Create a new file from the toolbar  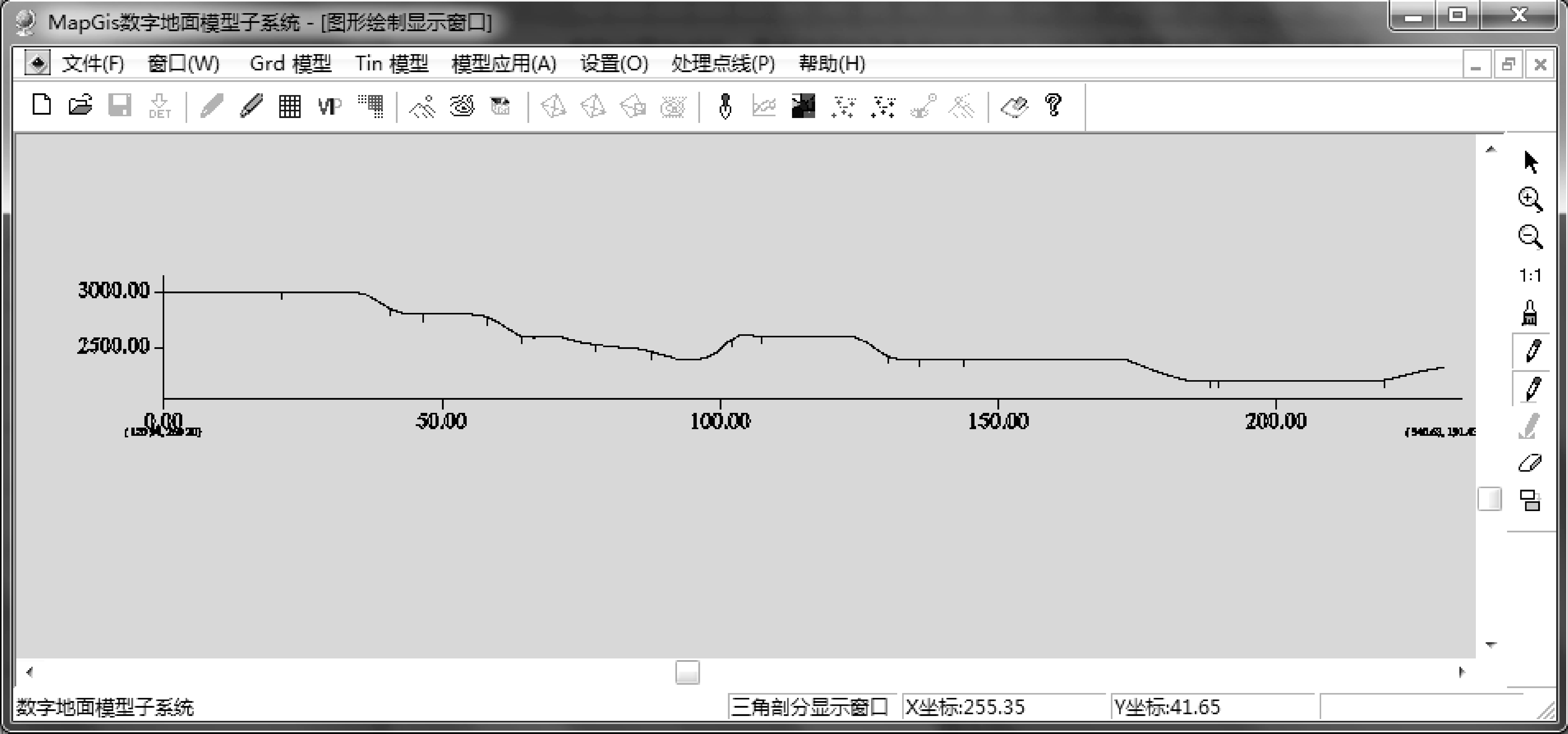click(x=41, y=105)
